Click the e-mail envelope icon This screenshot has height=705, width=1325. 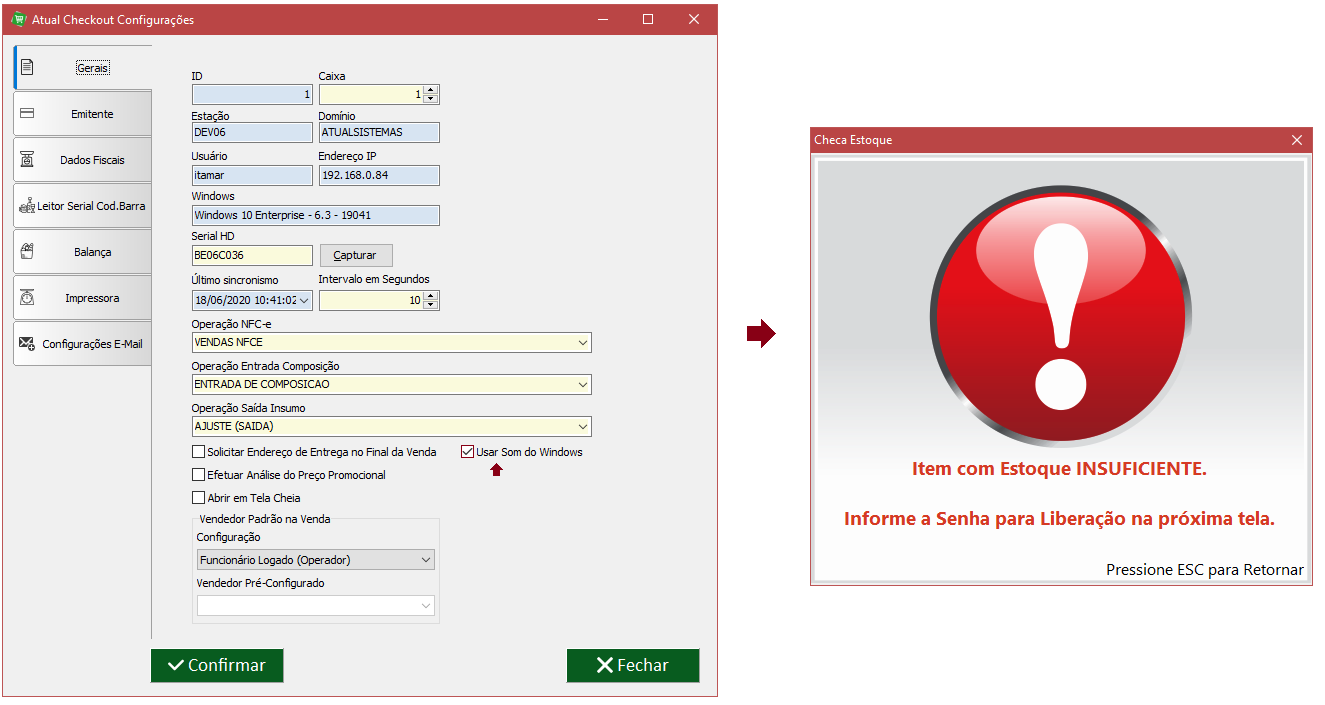pos(27,344)
